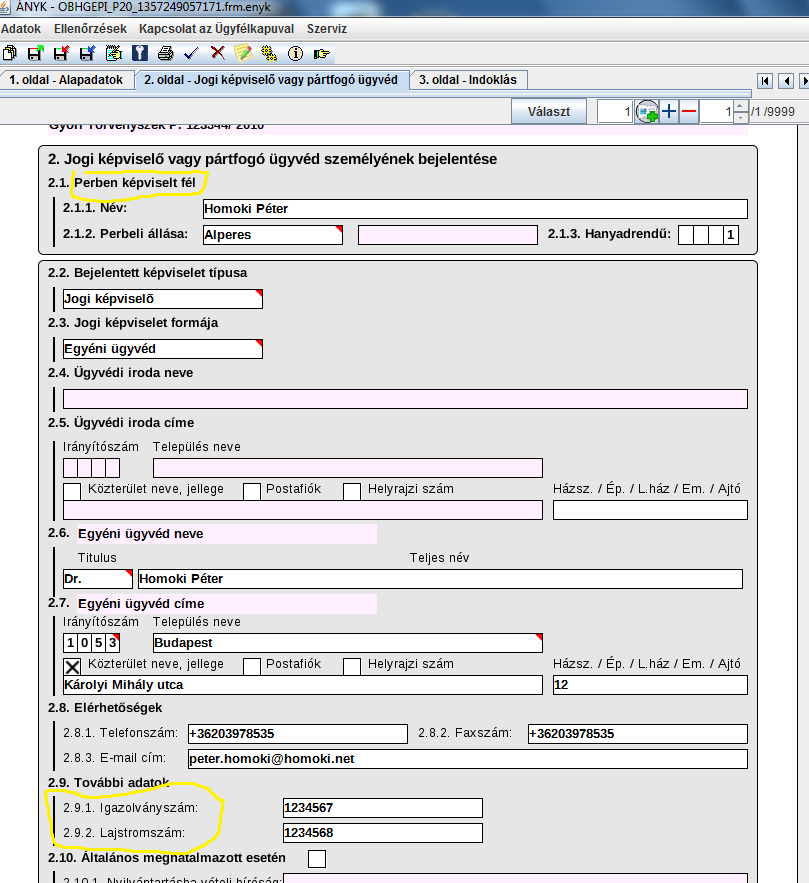Click the Teljes név field with Homoki Péter
The image size is (809, 883).
point(440,579)
